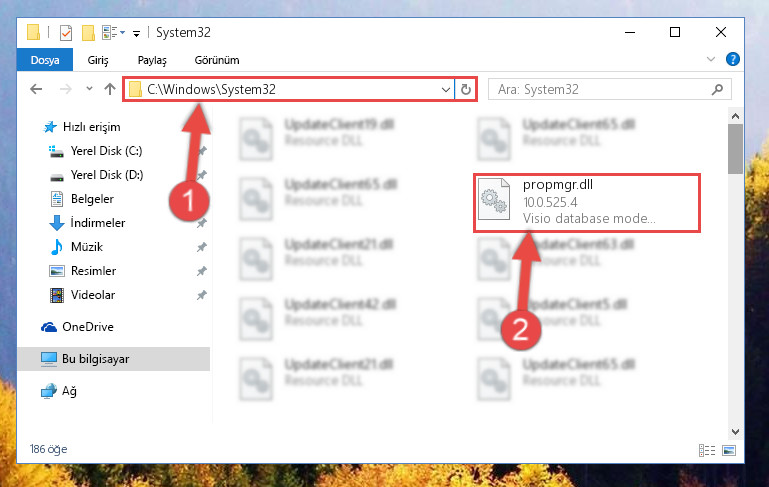
Task: Expand the address bar history dropdown
Action: tap(445, 89)
